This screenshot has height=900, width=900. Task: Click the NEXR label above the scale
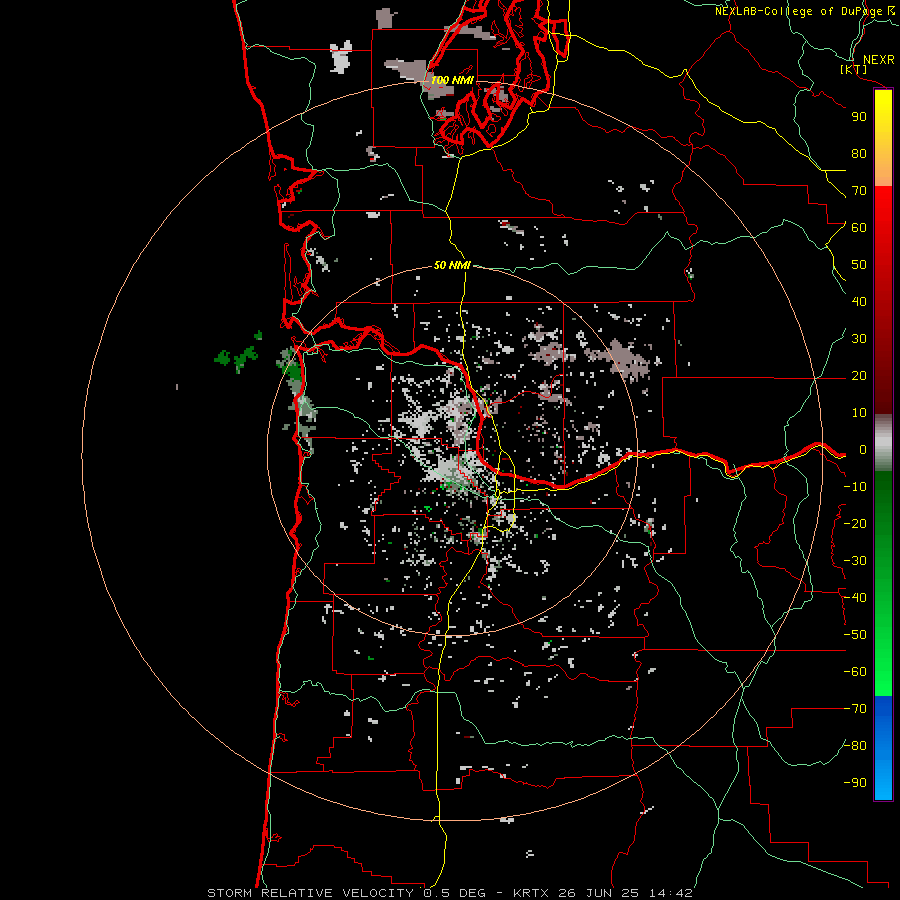pos(879,60)
